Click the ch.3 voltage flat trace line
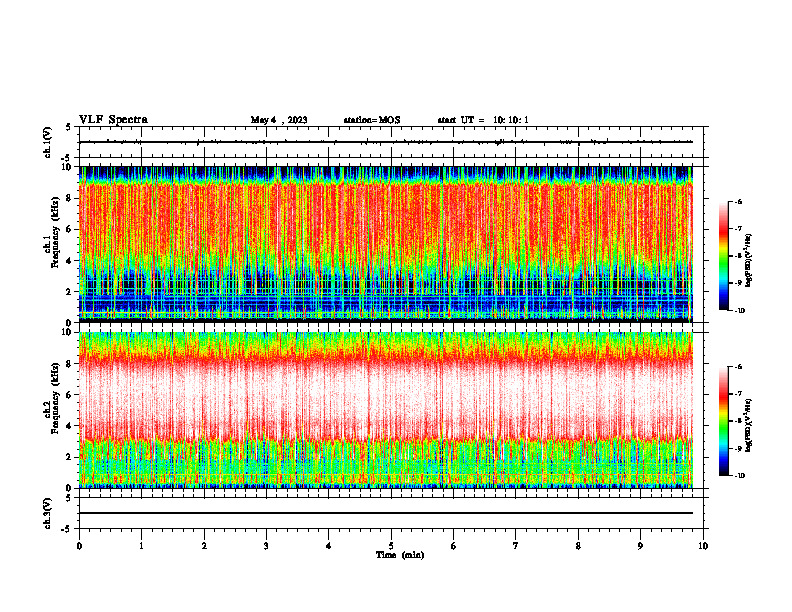The width and height of the screenshot is (792, 612). pyautogui.click(x=386, y=513)
